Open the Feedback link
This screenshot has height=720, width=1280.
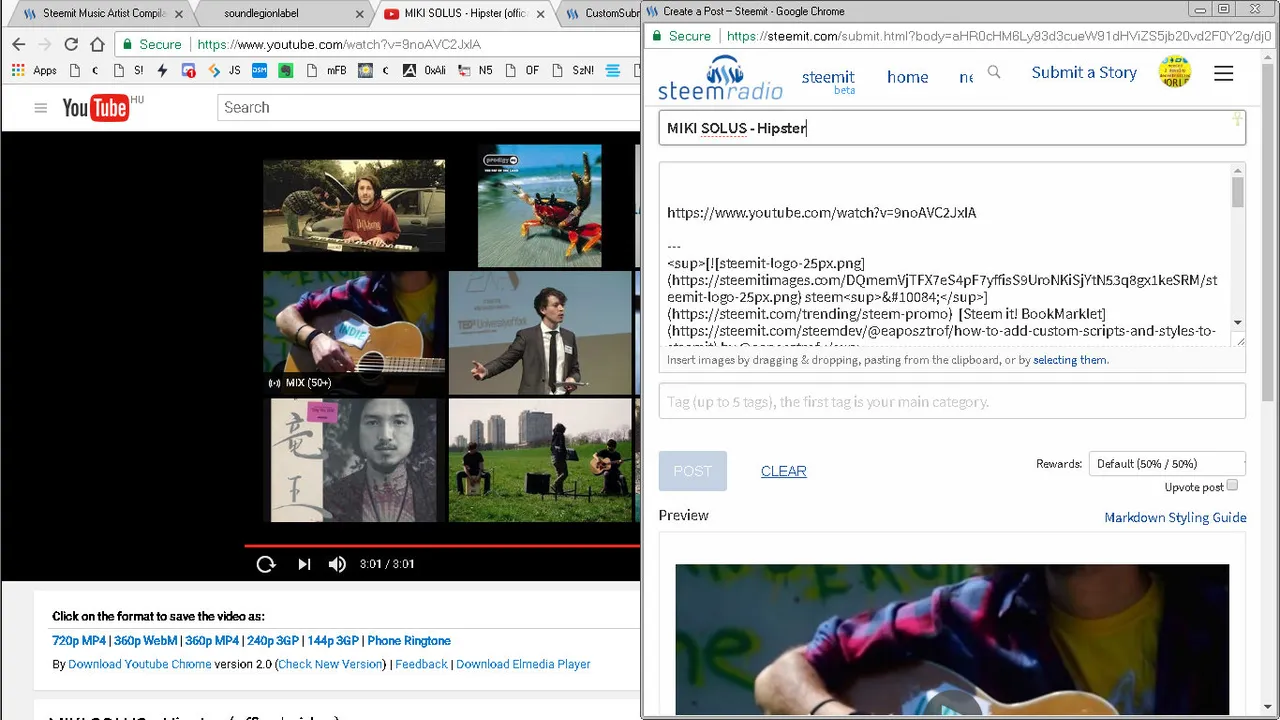421,664
